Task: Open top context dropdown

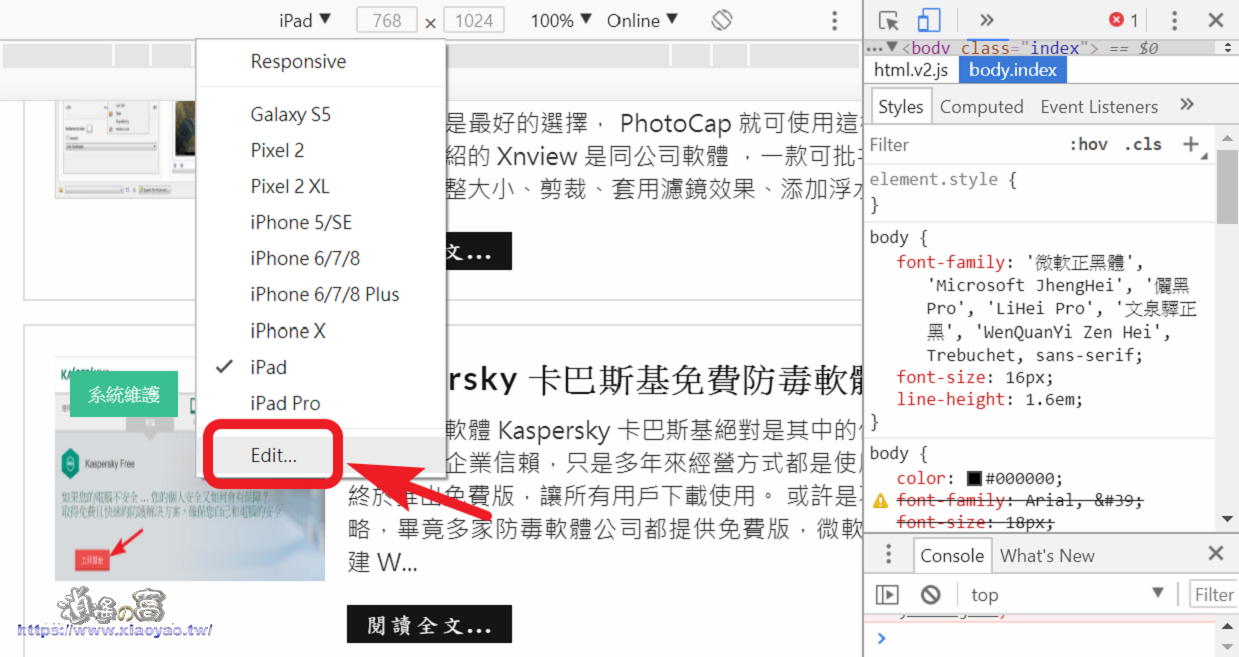Action: point(1067,595)
